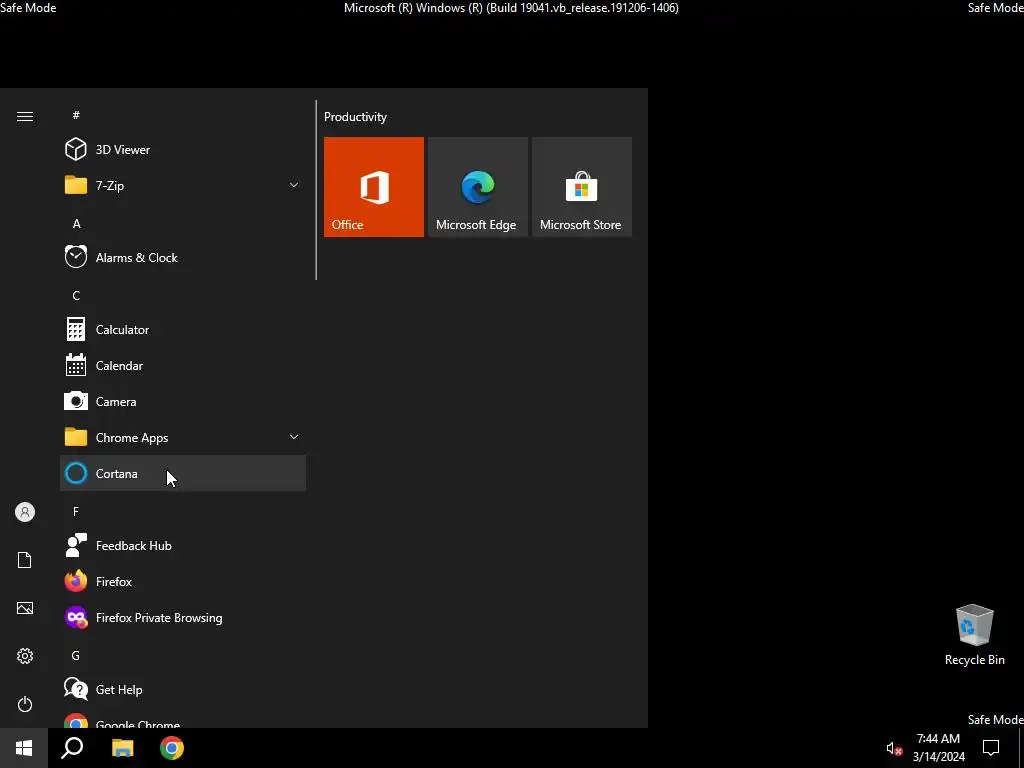This screenshot has height=768, width=1024.
Task: Open the Microsoft Store tile
Action: pyautogui.click(x=582, y=187)
